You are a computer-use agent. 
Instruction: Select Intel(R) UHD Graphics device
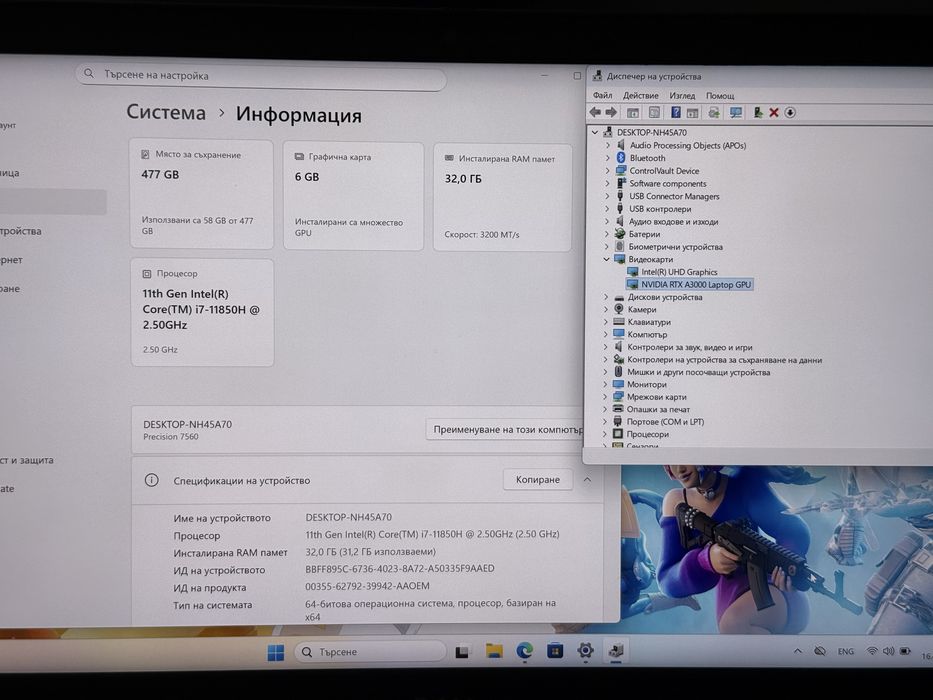tap(679, 272)
